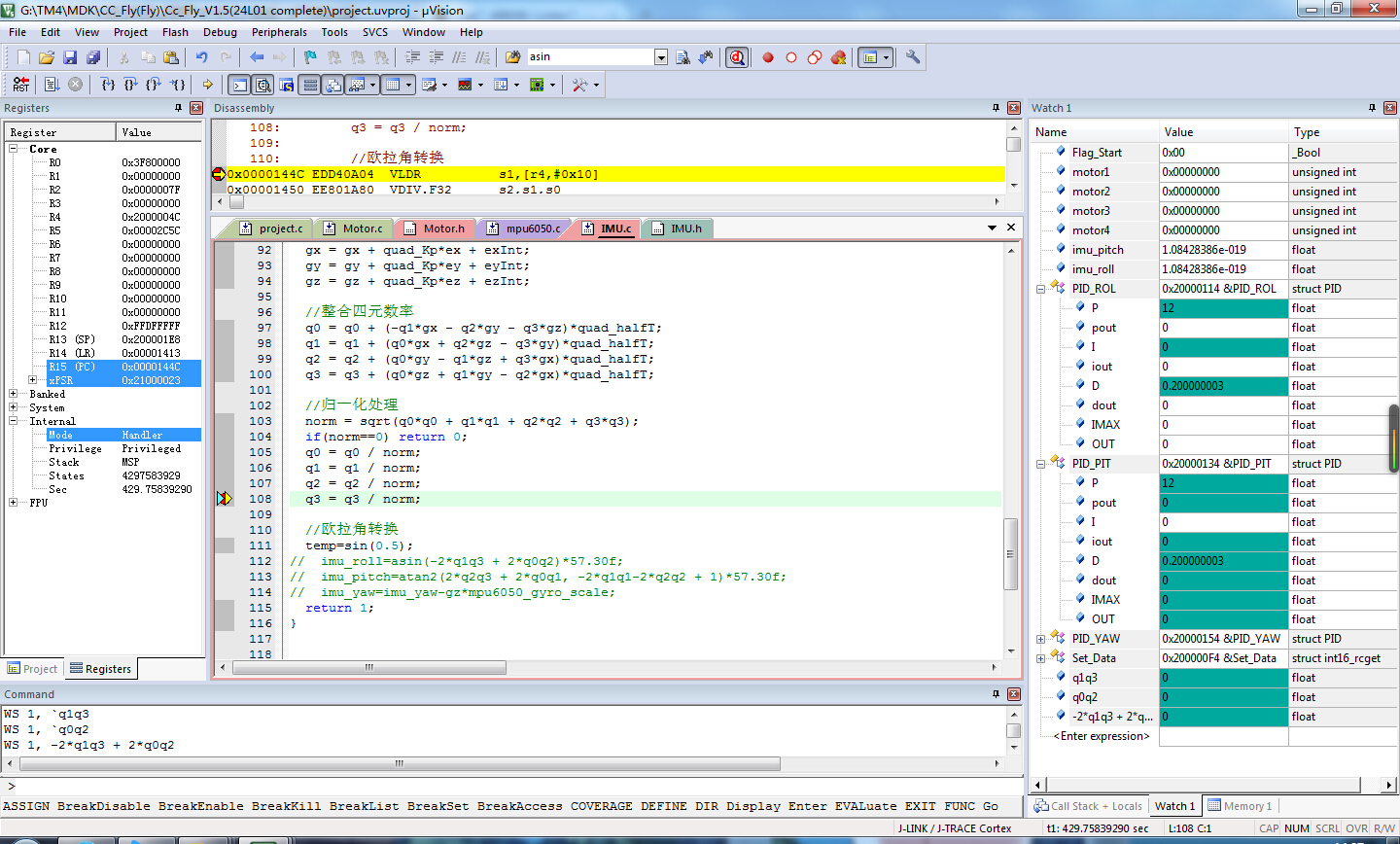Open the asin search combo box dropdown
Screen dimensions: 1400x844
coord(661,57)
